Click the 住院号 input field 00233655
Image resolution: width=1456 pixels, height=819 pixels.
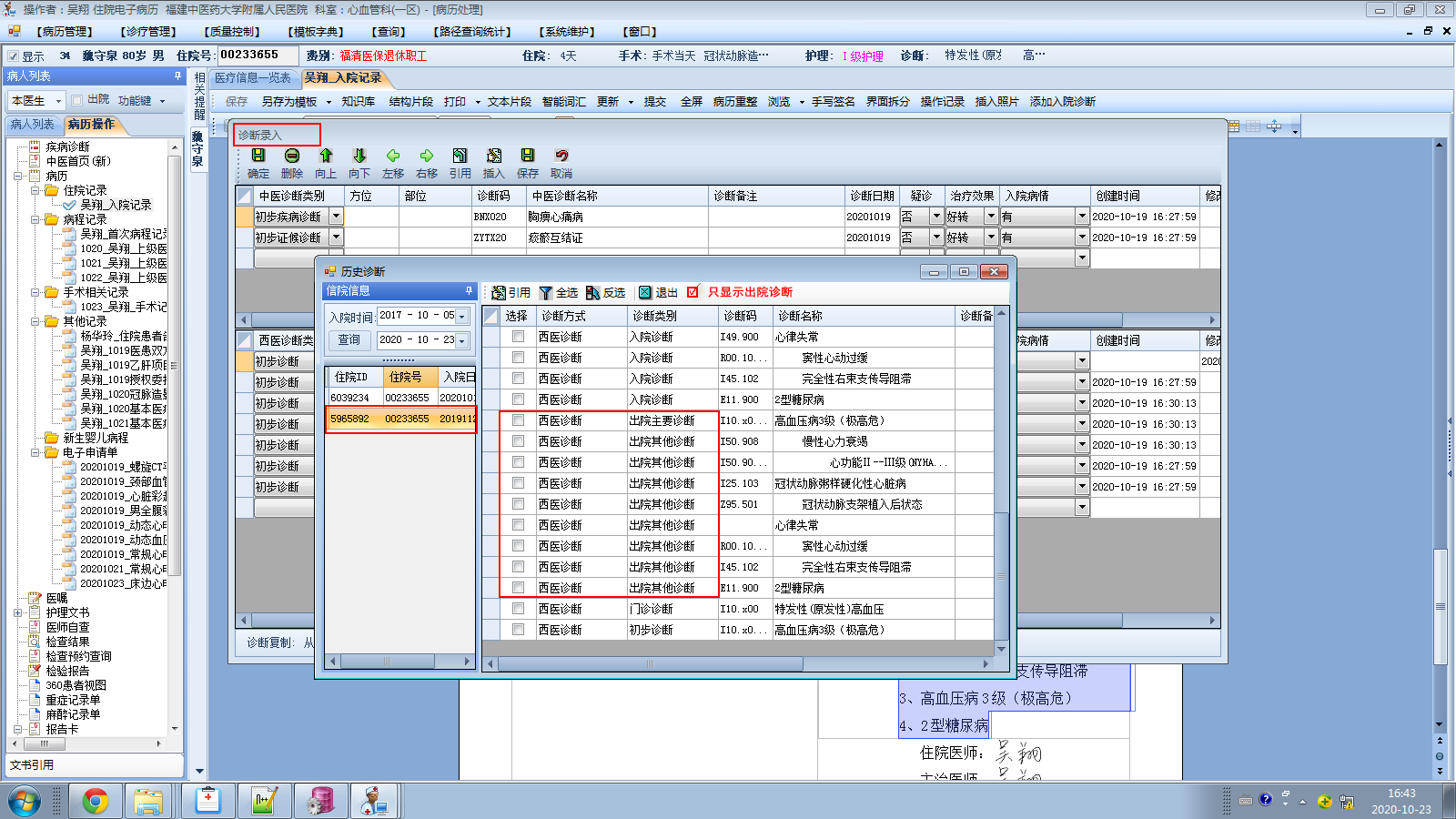[x=258, y=56]
